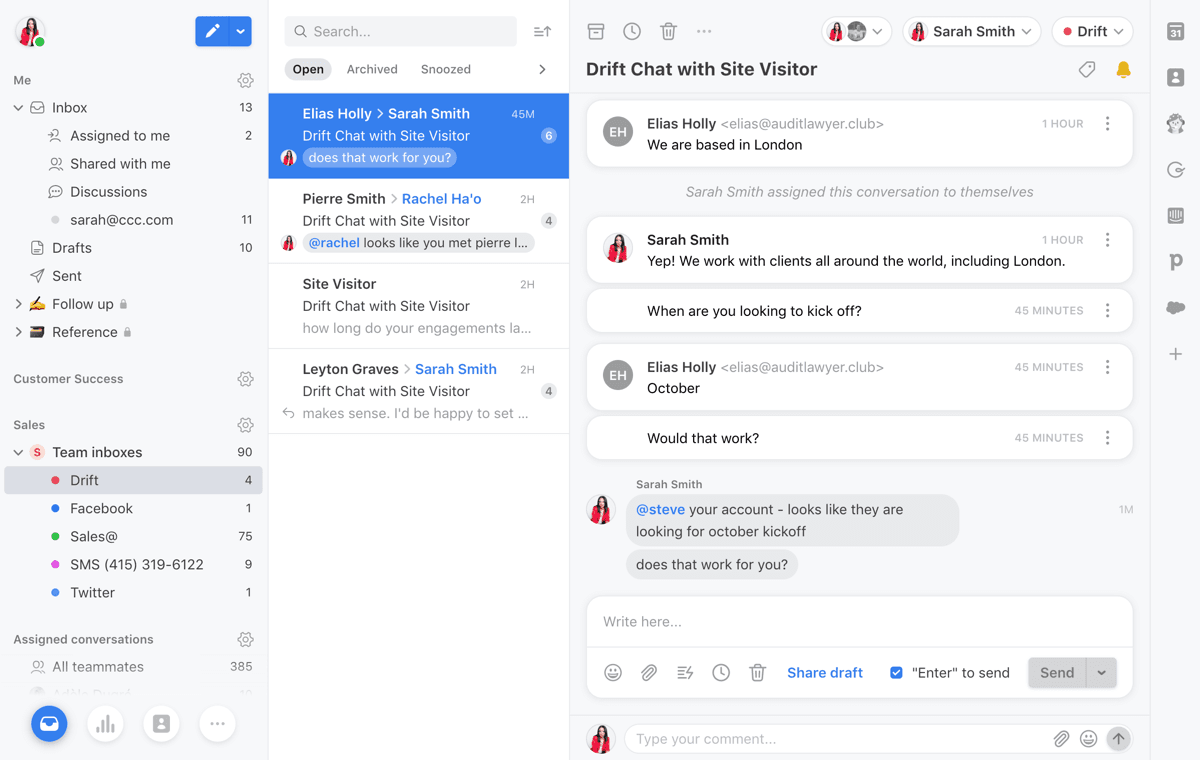Image resolution: width=1200 pixels, height=760 pixels.
Task: Open the Drift inbox dropdown in the header
Action: click(1092, 31)
